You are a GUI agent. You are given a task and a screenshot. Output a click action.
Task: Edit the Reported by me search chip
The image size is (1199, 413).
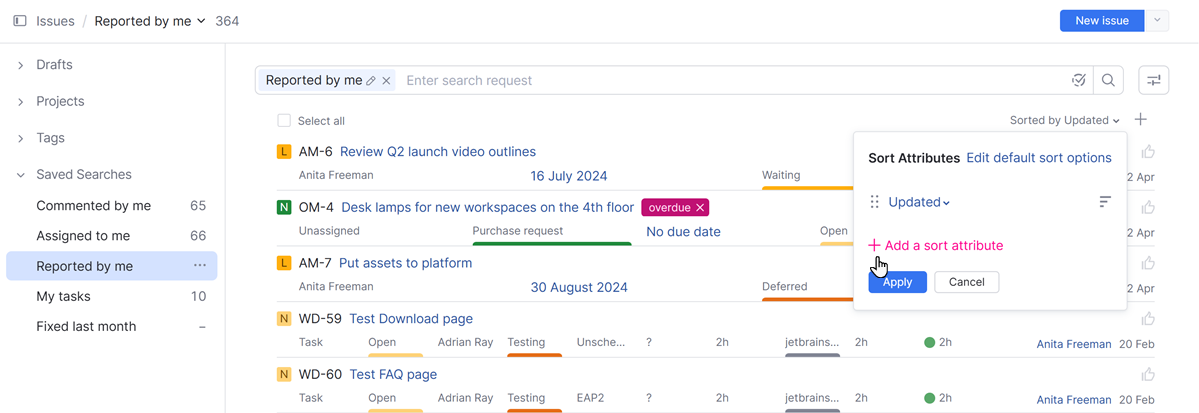(371, 81)
